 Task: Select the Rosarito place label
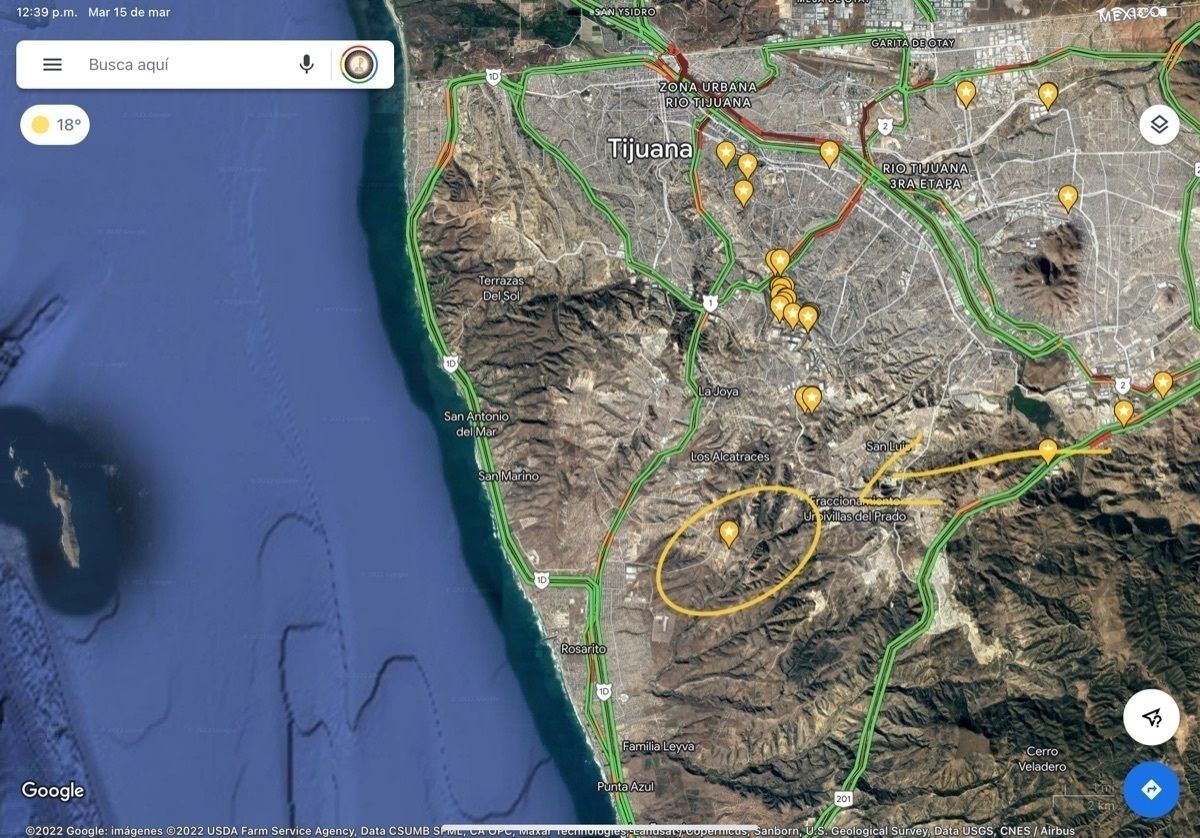tap(583, 649)
